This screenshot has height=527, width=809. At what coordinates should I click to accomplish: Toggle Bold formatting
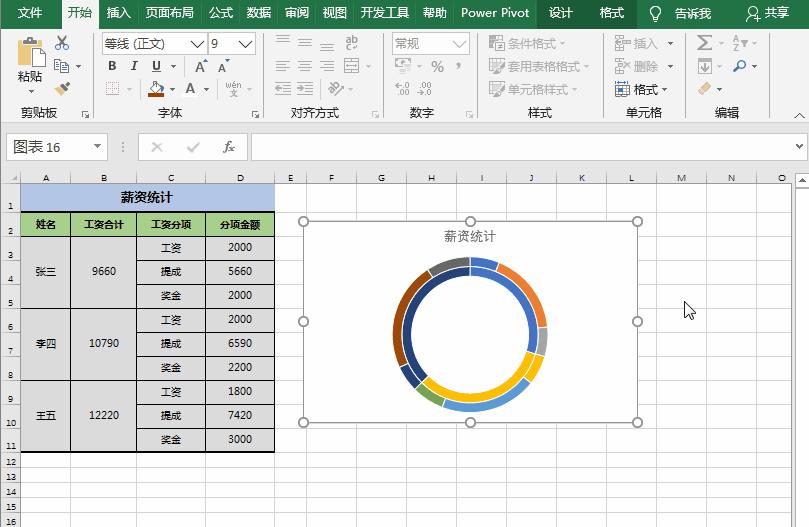point(112,66)
